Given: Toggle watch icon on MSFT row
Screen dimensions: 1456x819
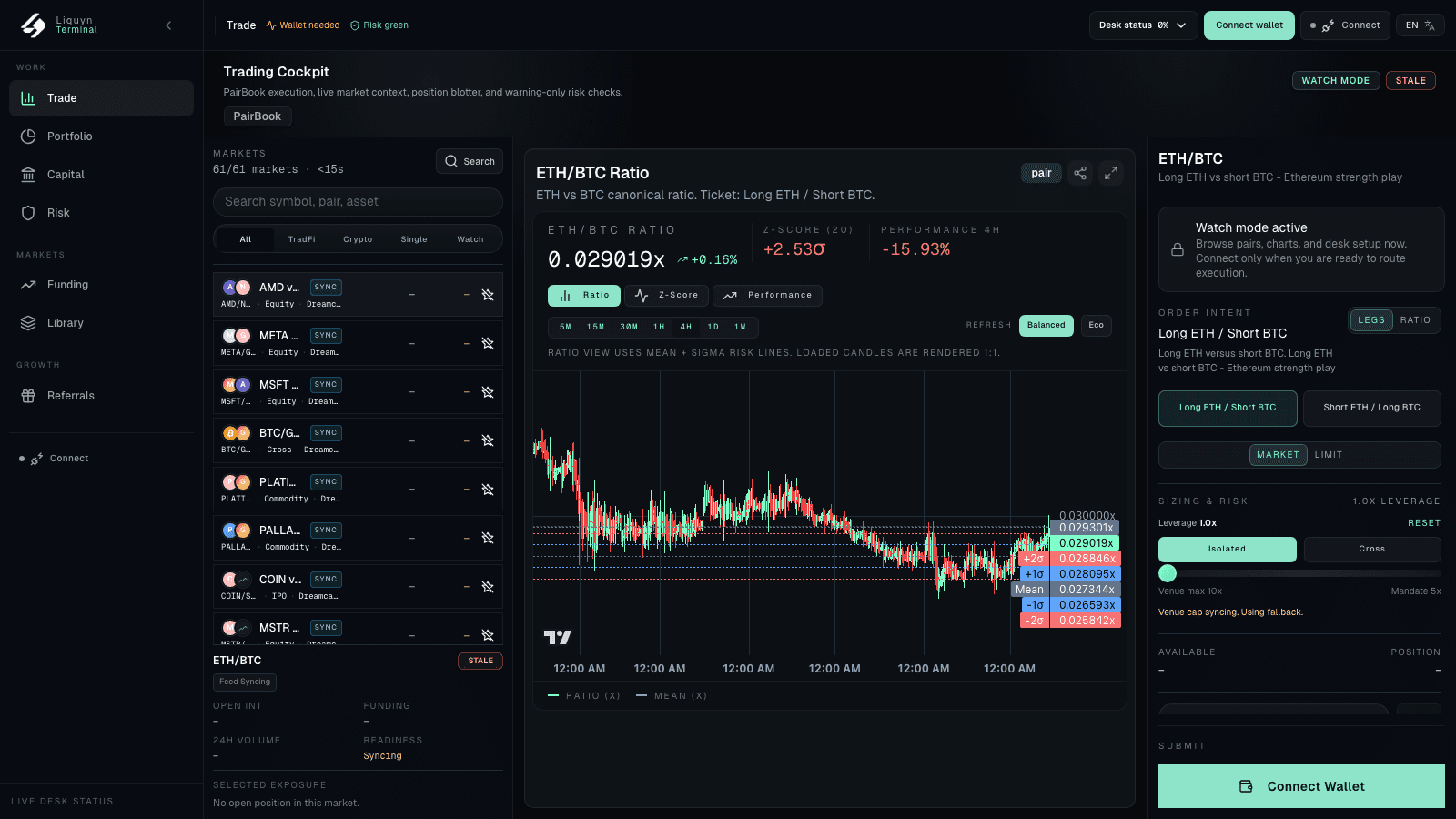Looking at the screenshot, I should [x=488, y=392].
